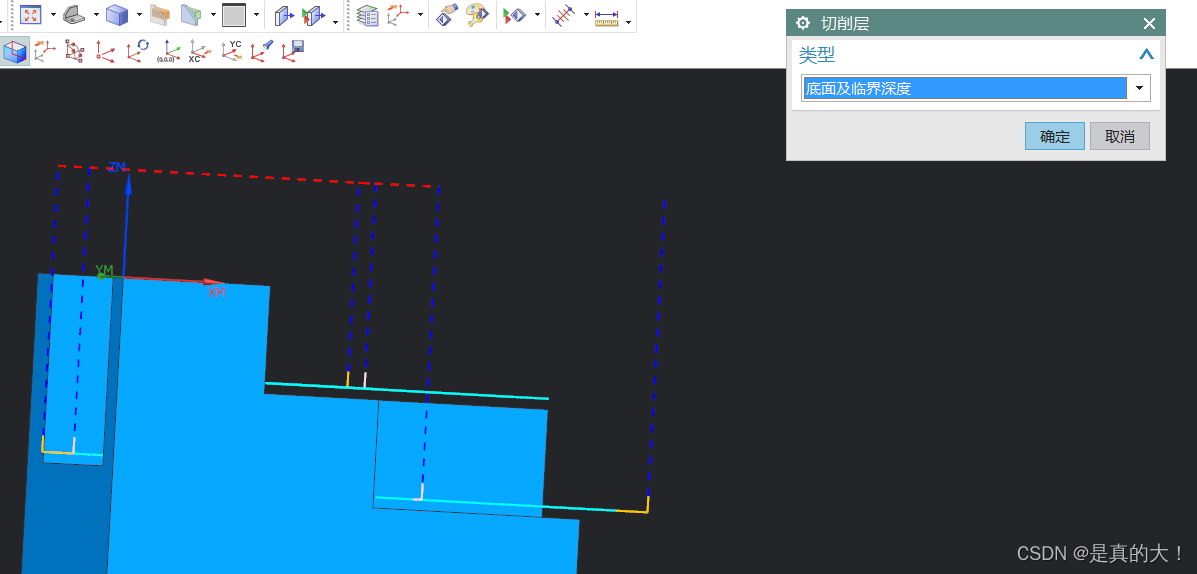Open dropdown beside the playback icon

(x=537, y=15)
